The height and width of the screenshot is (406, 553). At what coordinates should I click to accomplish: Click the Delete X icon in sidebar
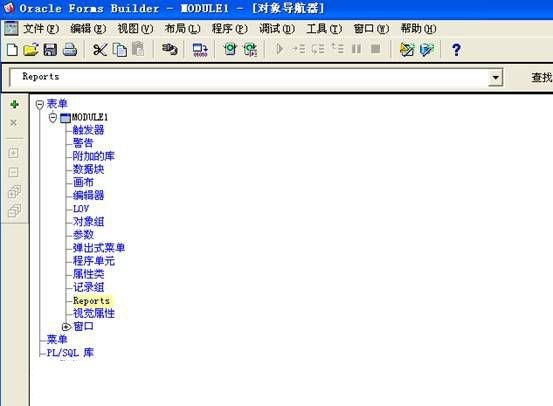click(x=14, y=123)
